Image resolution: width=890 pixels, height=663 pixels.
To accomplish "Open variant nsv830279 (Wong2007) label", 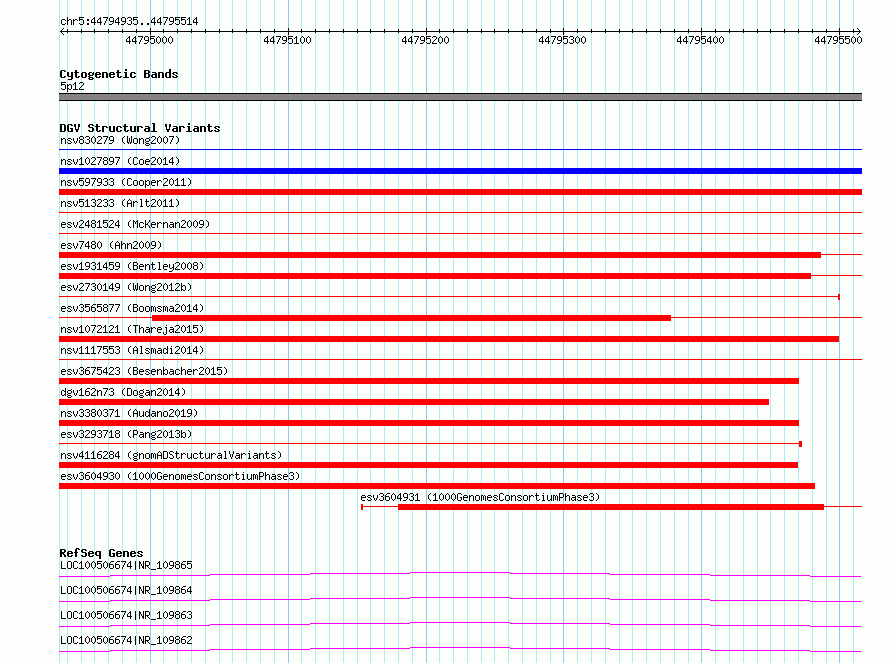I will coord(120,140).
